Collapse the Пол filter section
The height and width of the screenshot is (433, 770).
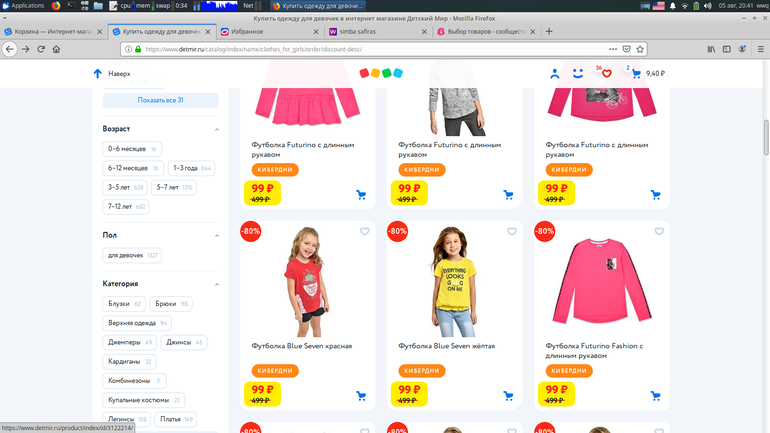point(217,235)
